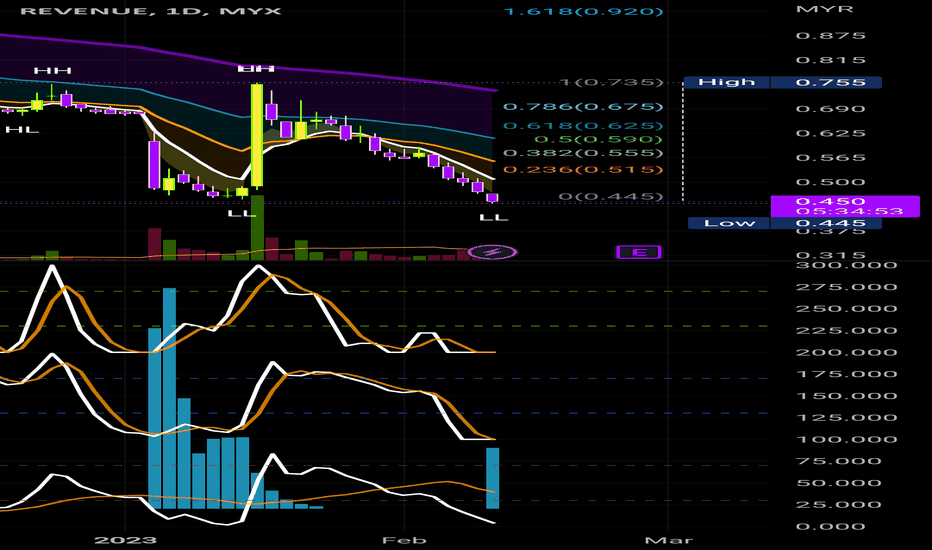Open the purple E earnings marker
932x550 pixels.
point(638,252)
